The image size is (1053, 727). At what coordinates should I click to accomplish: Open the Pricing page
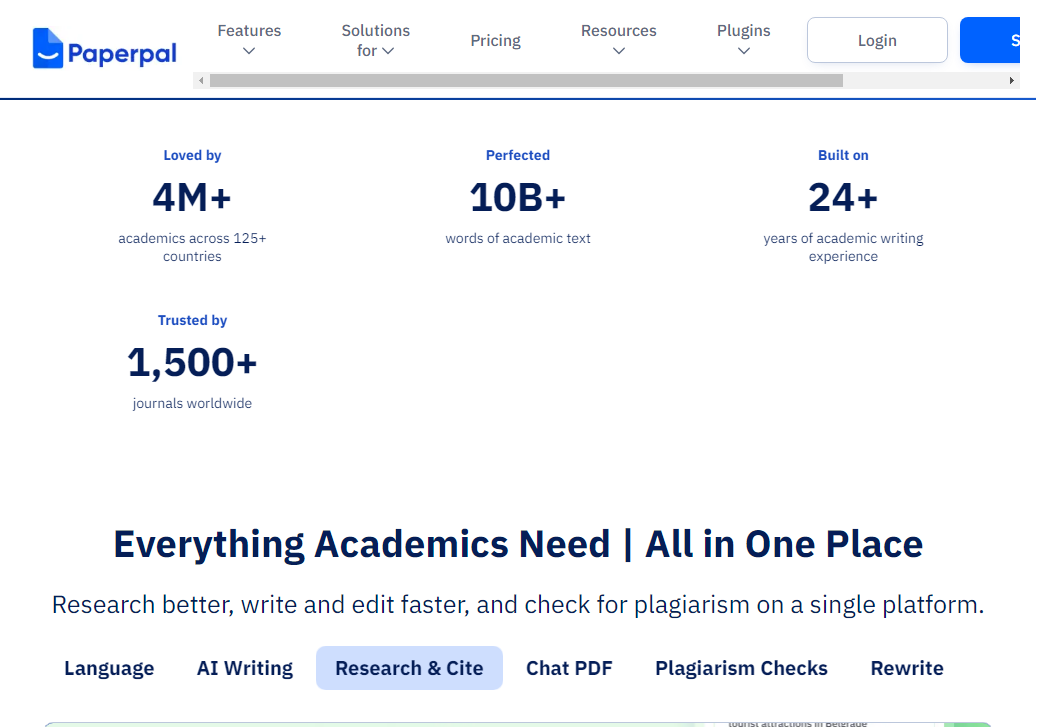pyautogui.click(x=496, y=40)
